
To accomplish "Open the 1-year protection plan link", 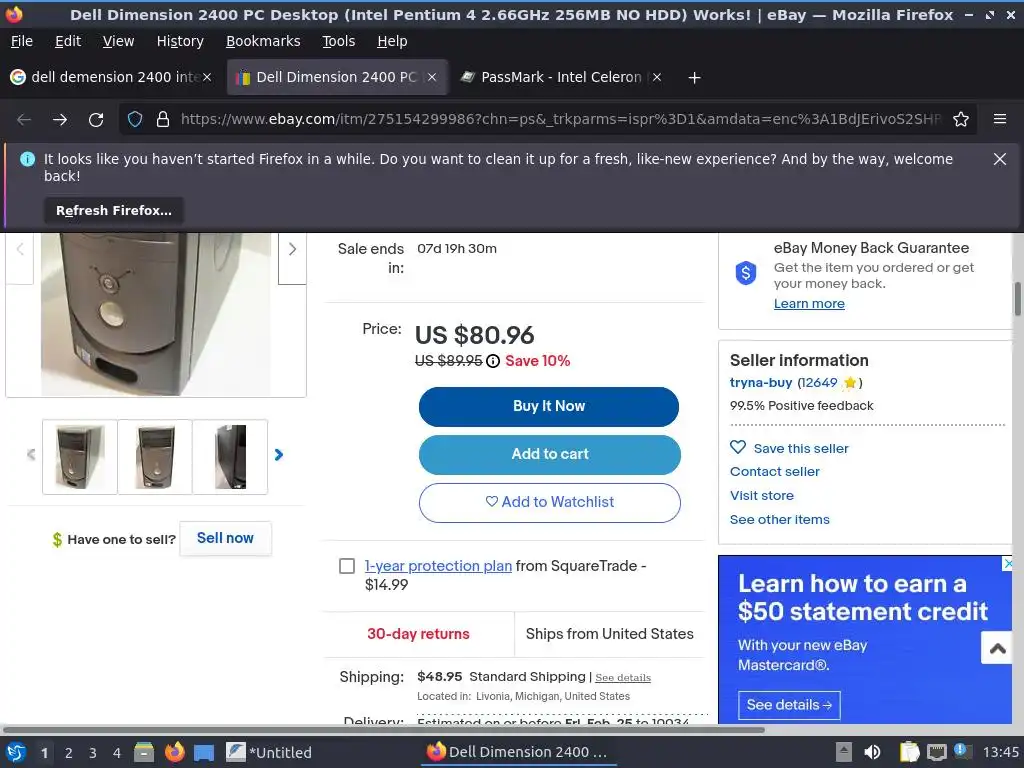I will coord(438,566).
